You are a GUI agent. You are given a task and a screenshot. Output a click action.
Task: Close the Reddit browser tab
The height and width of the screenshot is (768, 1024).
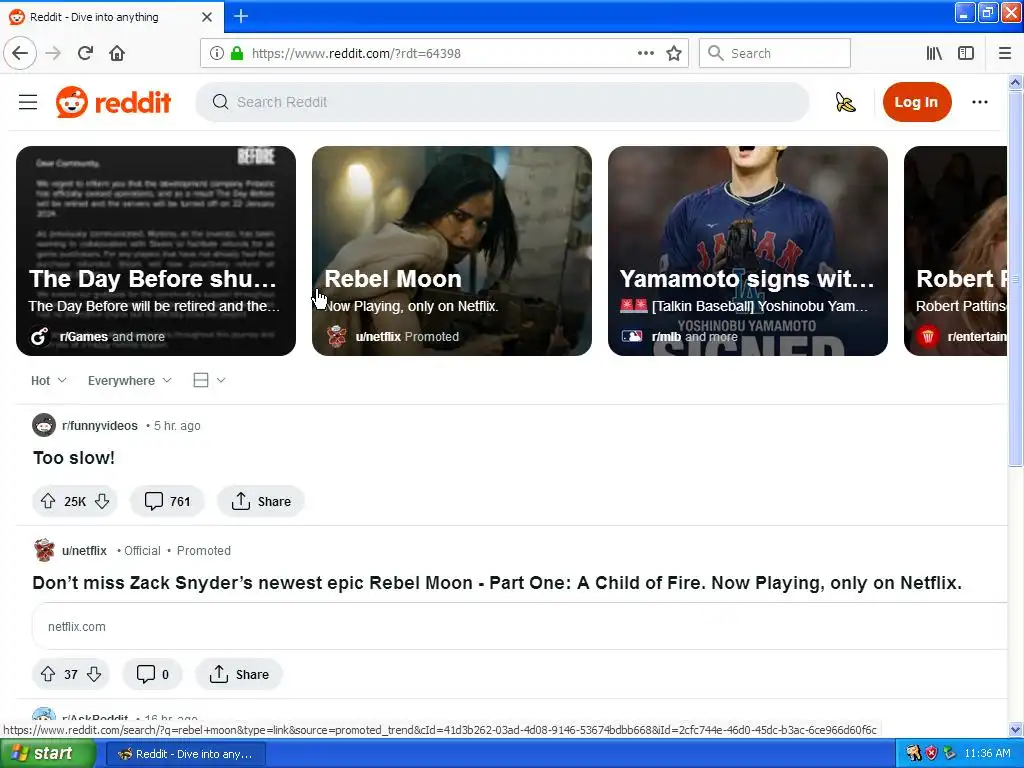pyautogui.click(x=206, y=17)
